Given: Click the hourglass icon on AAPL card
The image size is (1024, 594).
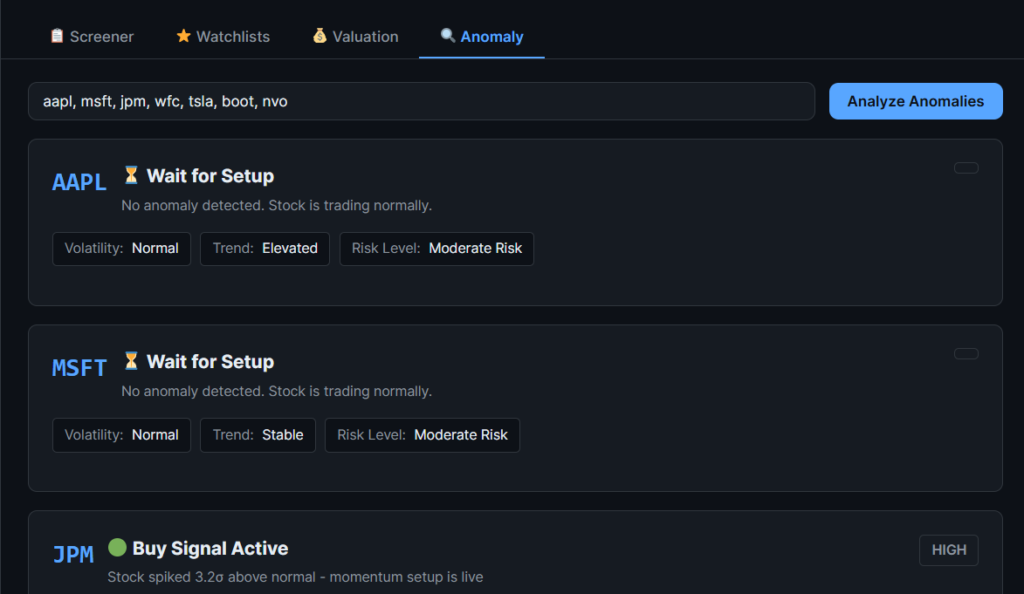Looking at the screenshot, I should pyautogui.click(x=131, y=175).
